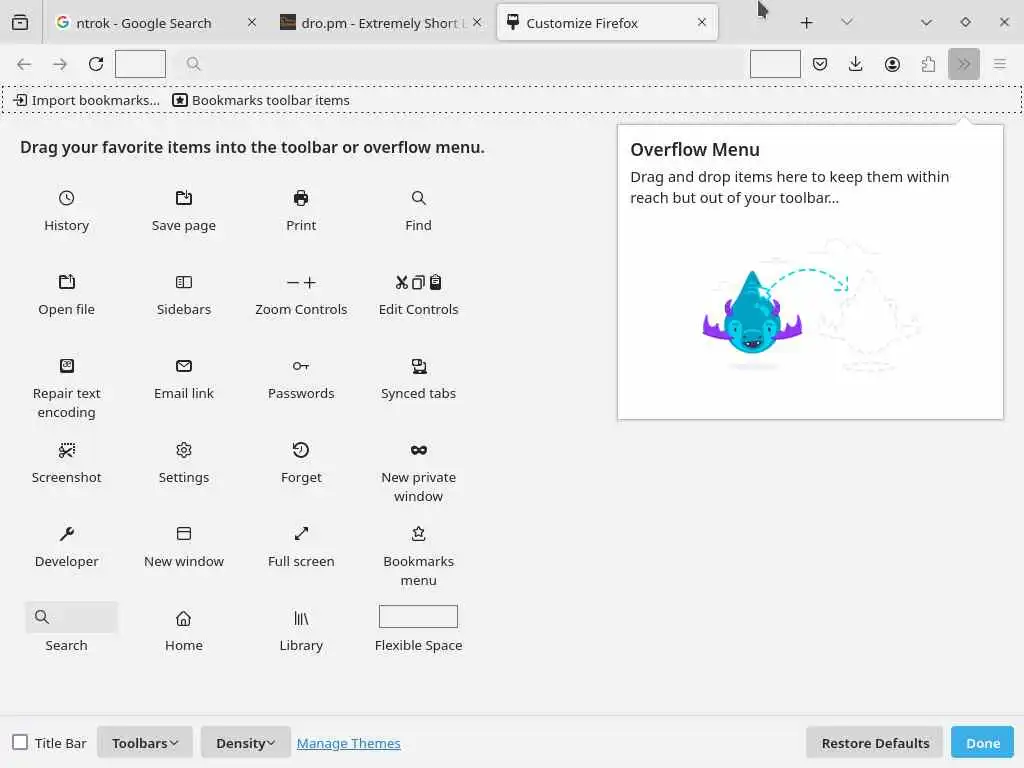The height and width of the screenshot is (768, 1024).
Task: Close the Customize Firefox tab
Action: (x=702, y=22)
